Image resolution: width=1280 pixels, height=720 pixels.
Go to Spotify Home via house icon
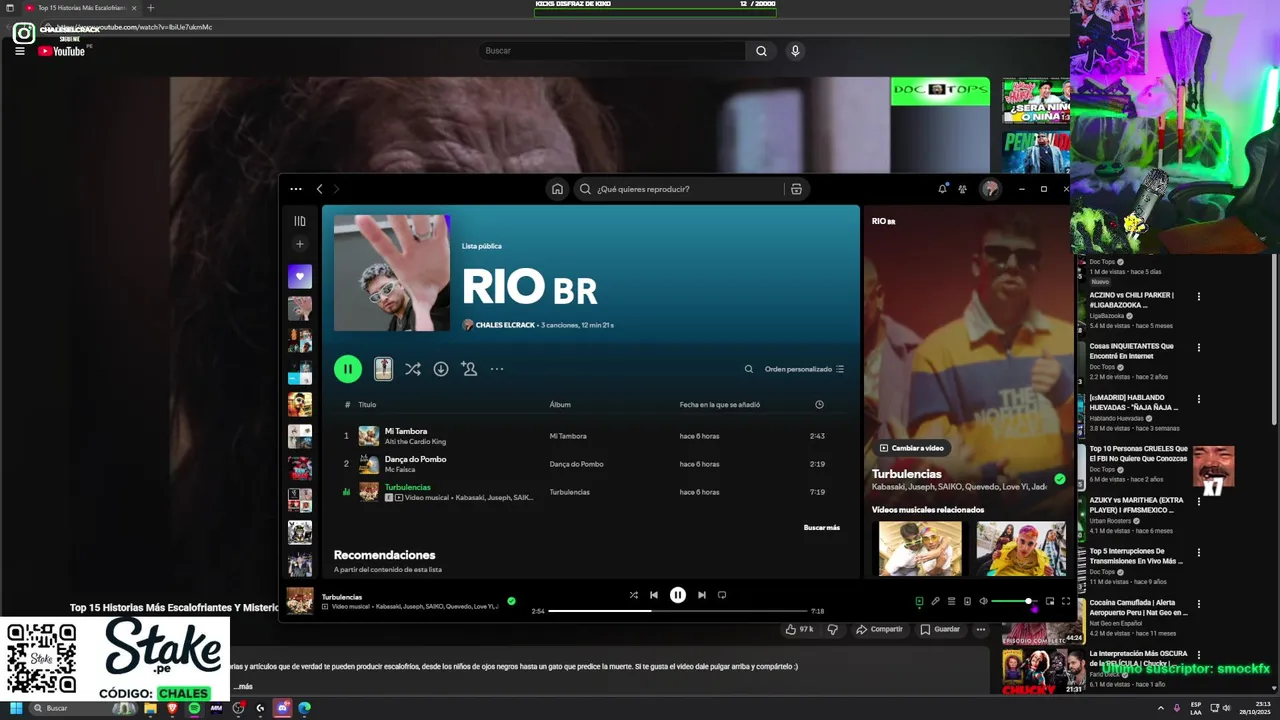(x=557, y=189)
